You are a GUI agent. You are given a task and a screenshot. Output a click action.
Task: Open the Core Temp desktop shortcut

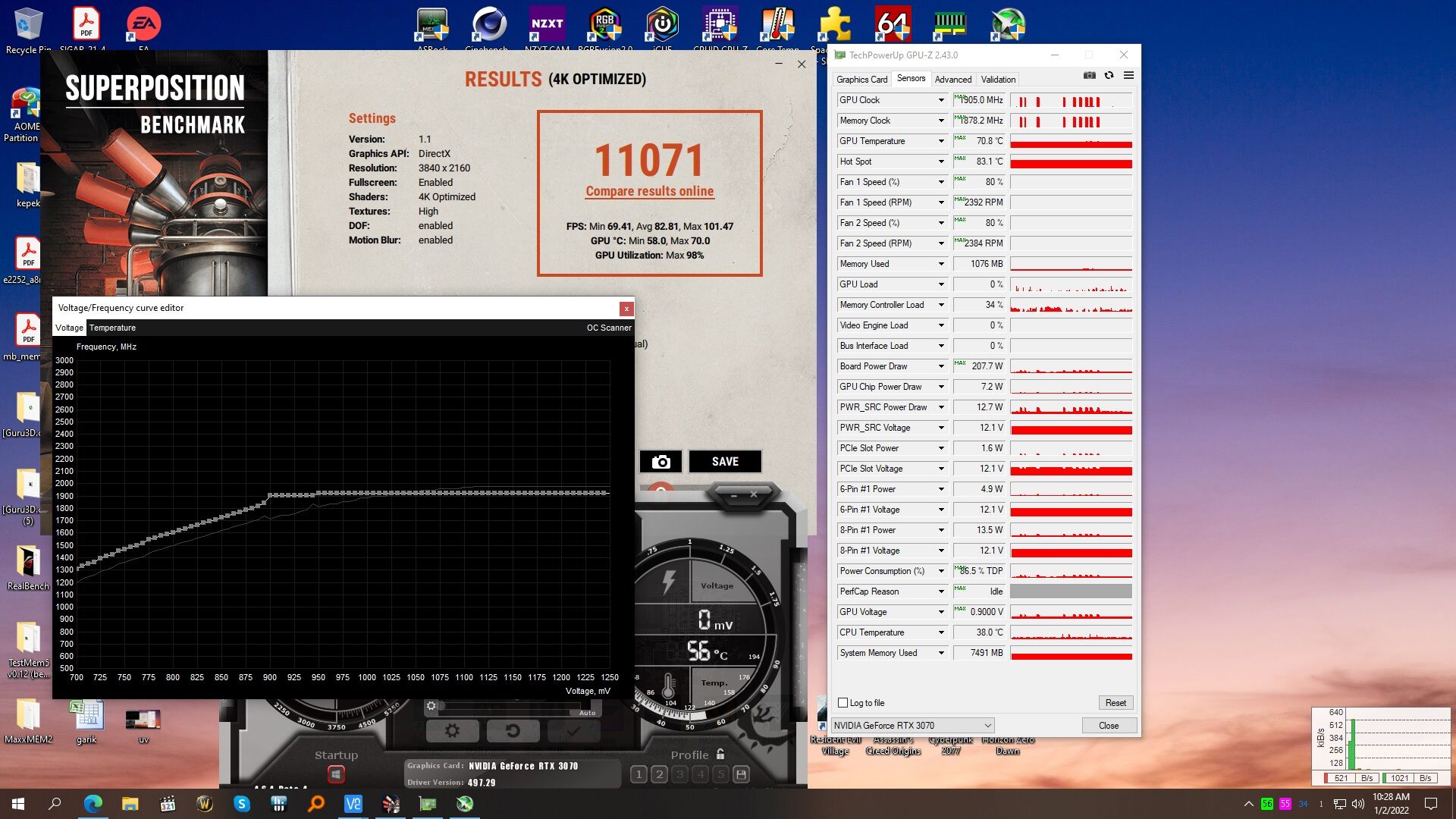777,29
